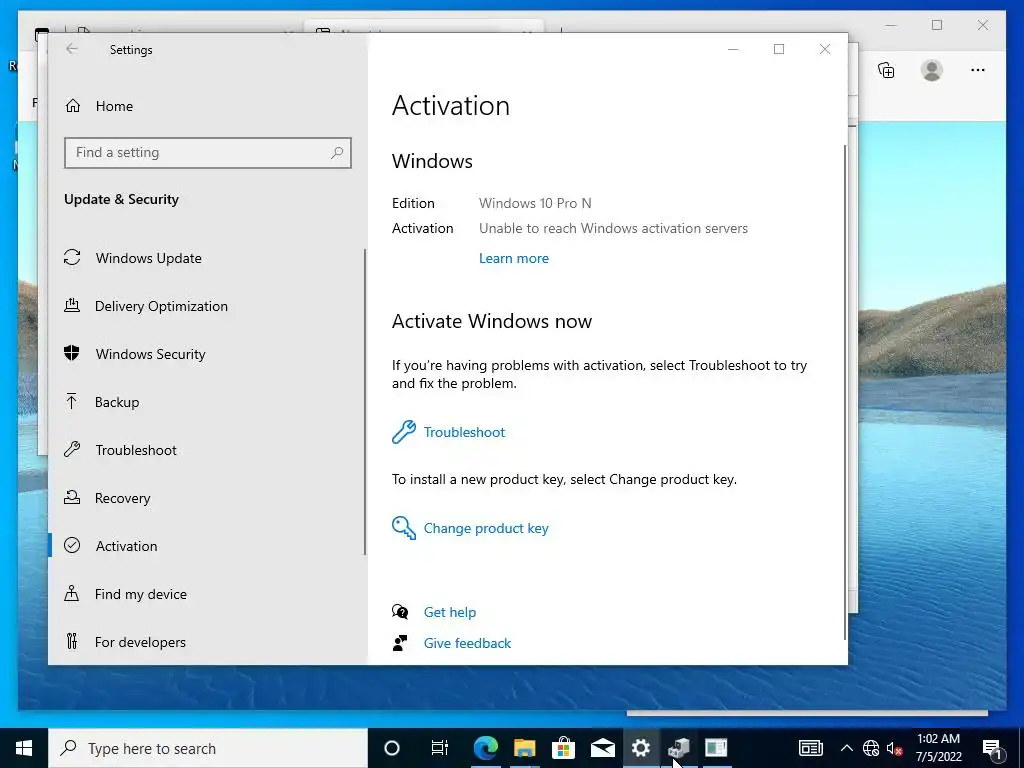The height and width of the screenshot is (768, 1024).
Task: Click the taskbar search box
Action: pyautogui.click(x=208, y=748)
